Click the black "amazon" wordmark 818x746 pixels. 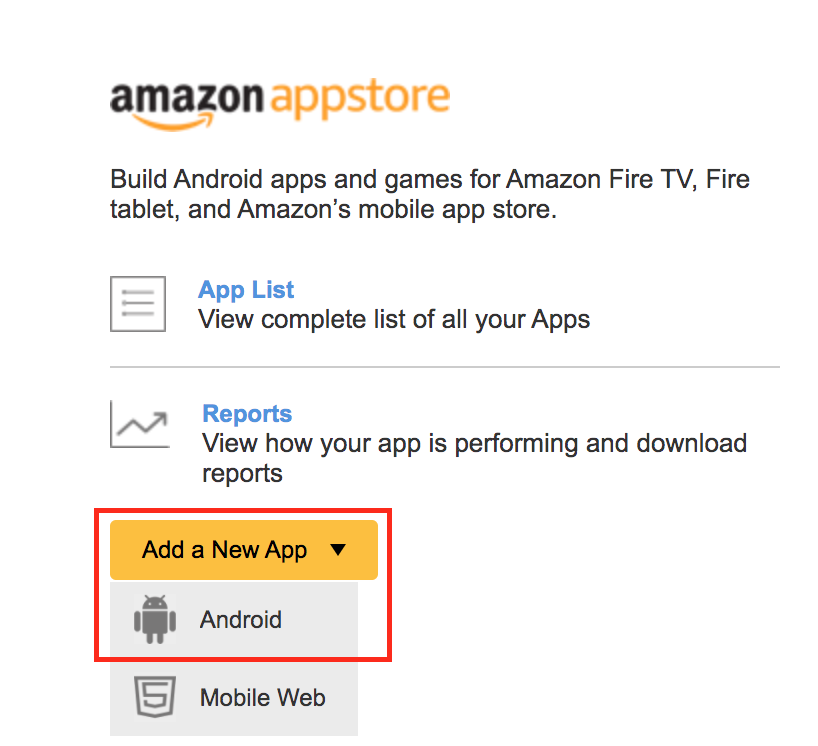tap(187, 98)
